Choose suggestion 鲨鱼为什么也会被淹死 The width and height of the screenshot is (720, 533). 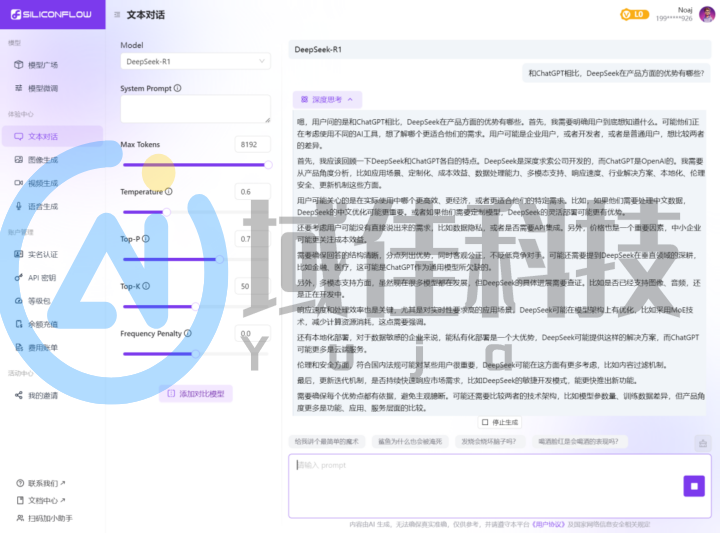pos(410,442)
